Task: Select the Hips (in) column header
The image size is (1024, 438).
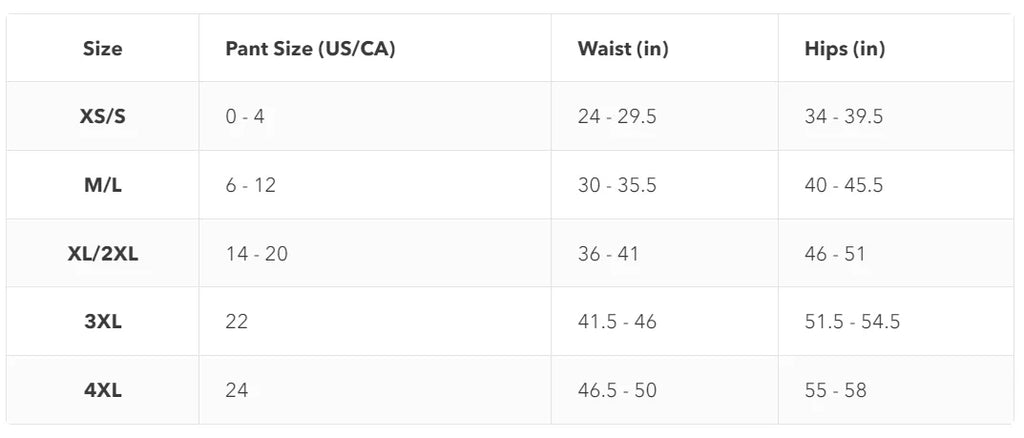Action: click(844, 49)
